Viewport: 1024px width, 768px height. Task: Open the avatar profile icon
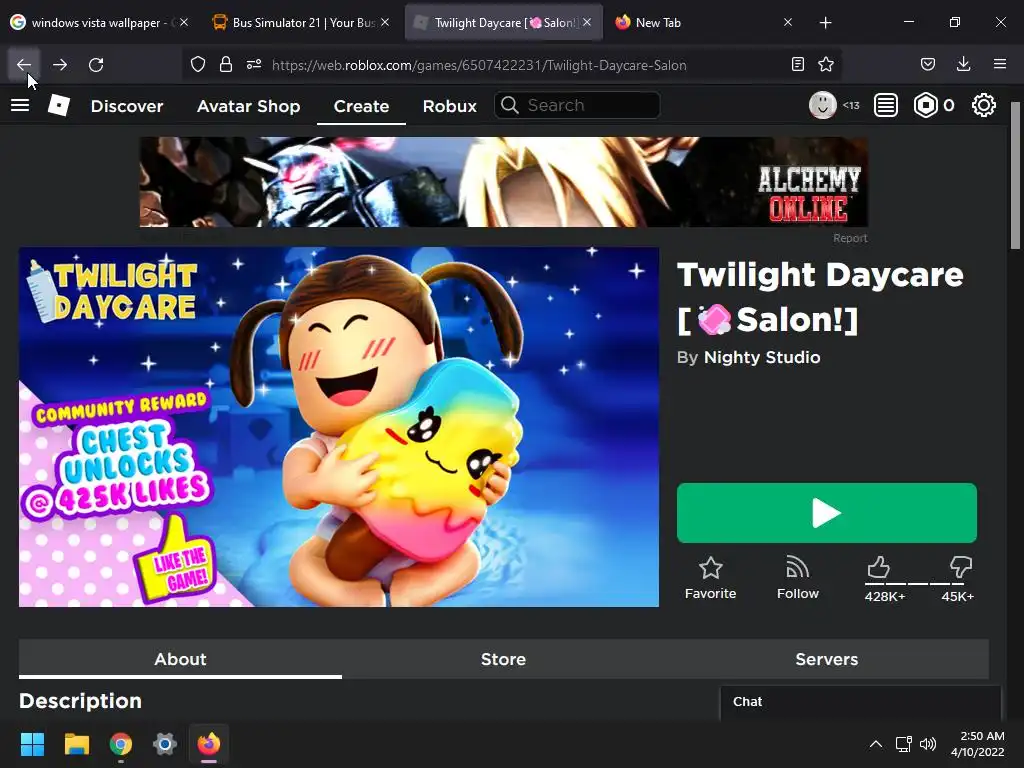(823, 105)
